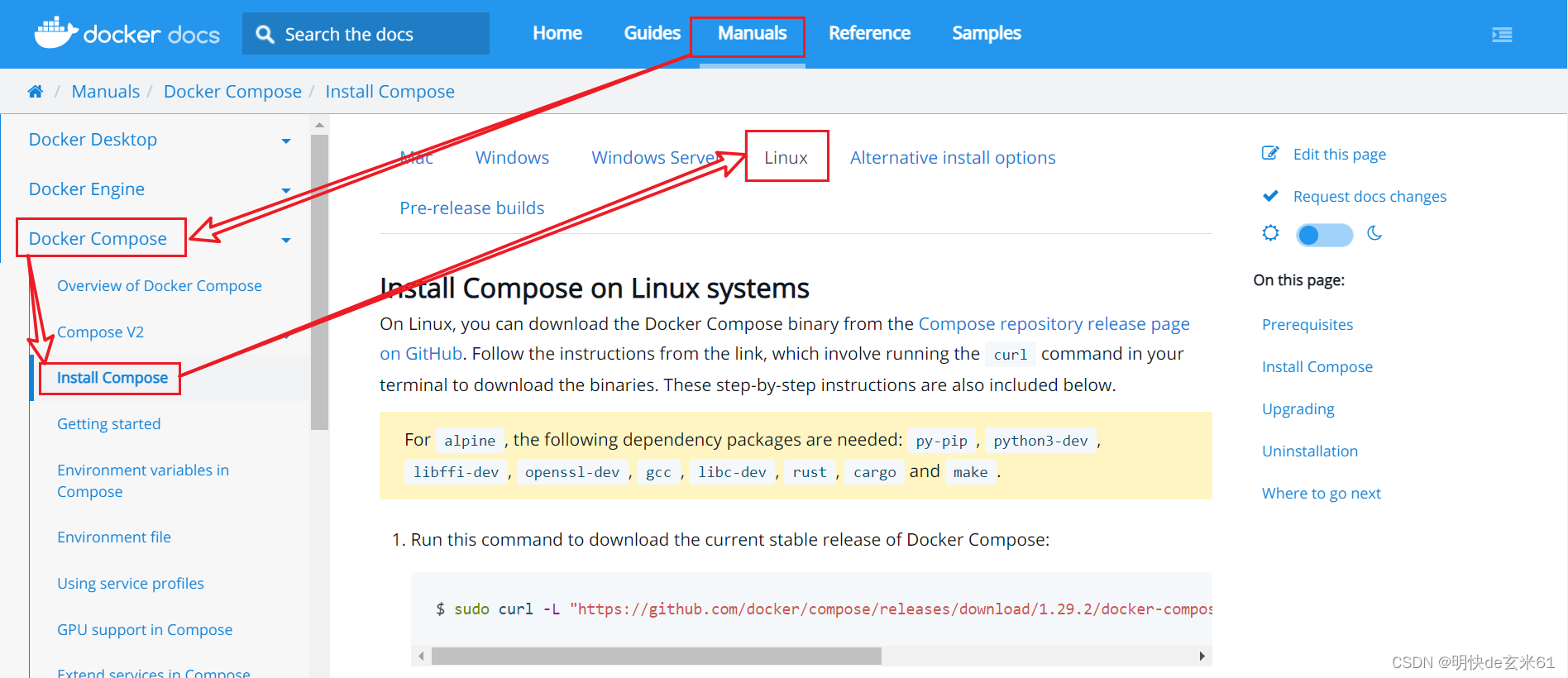The height and width of the screenshot is (678, 1568).
Task: Click the 'openssl-dev' code label
Action: (x=572, y=472)
